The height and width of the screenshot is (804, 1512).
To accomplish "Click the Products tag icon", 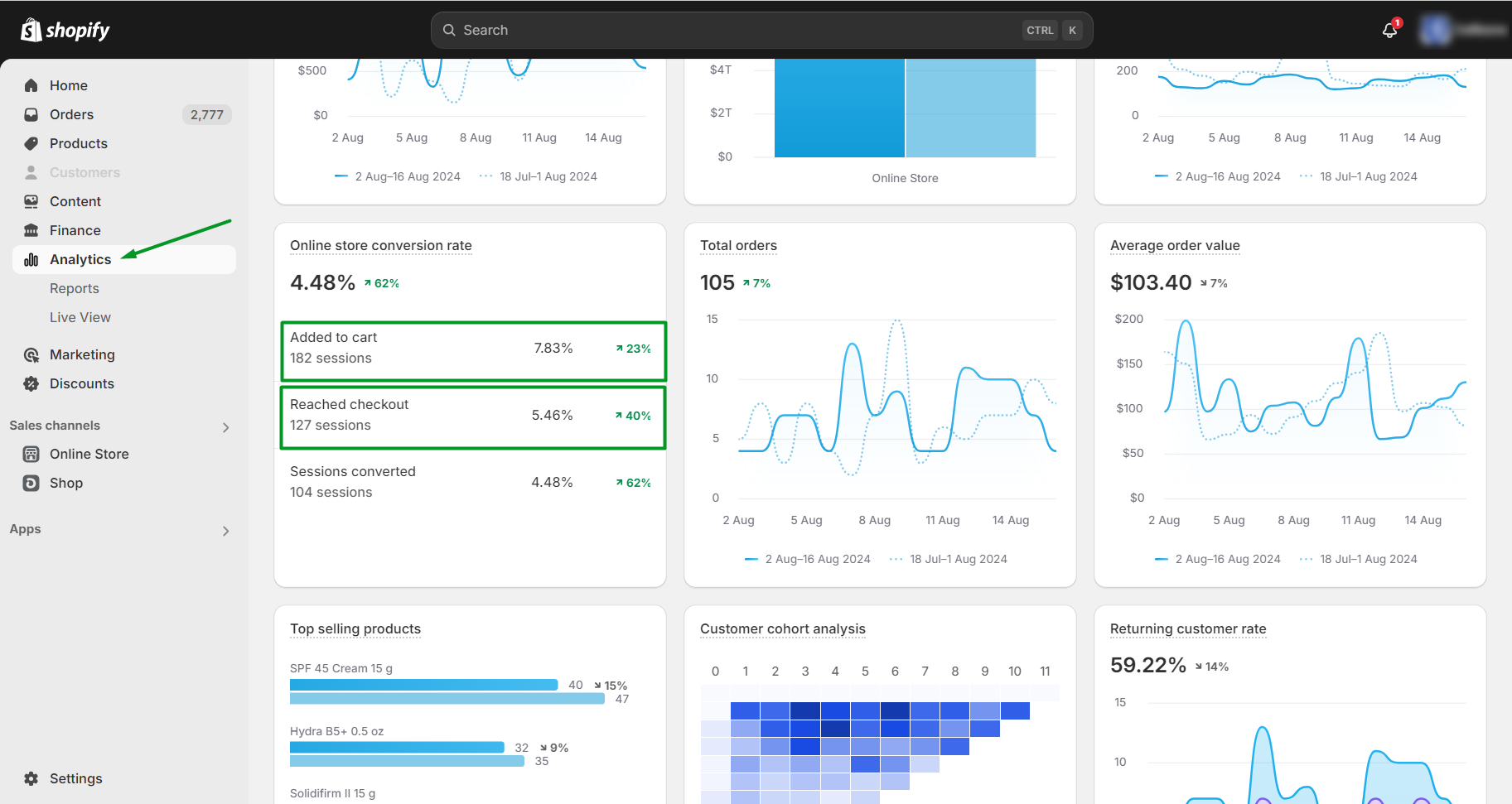I will pos(31,143).
